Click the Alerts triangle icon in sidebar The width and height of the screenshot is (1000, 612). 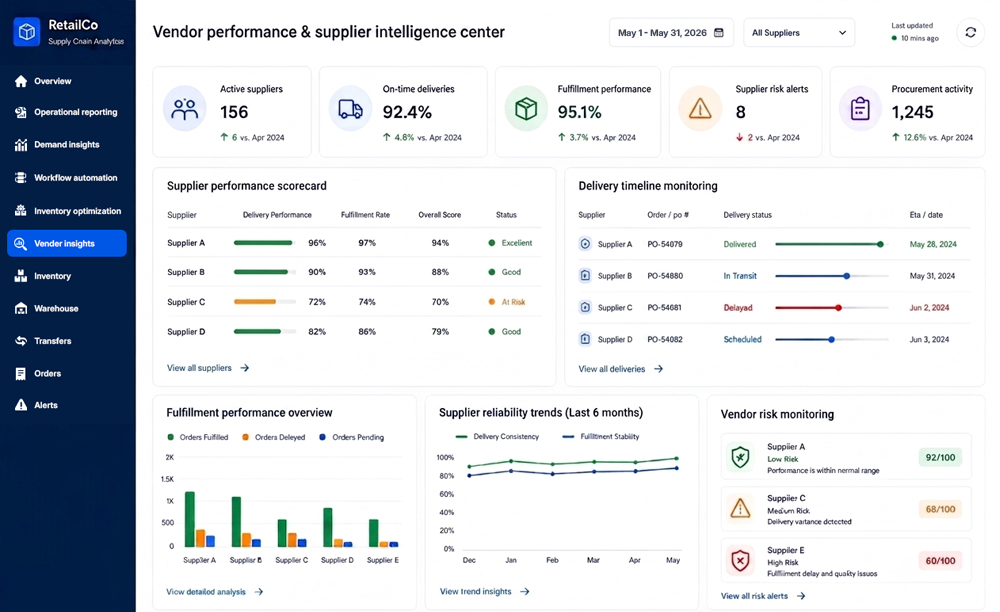[21, 405]
